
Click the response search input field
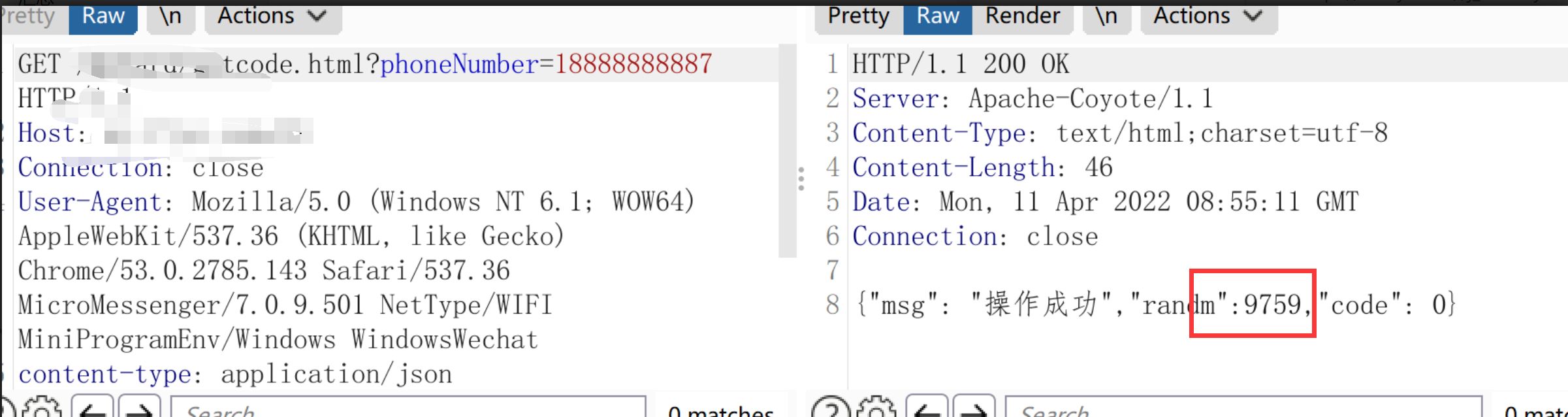coord(1242,409)
